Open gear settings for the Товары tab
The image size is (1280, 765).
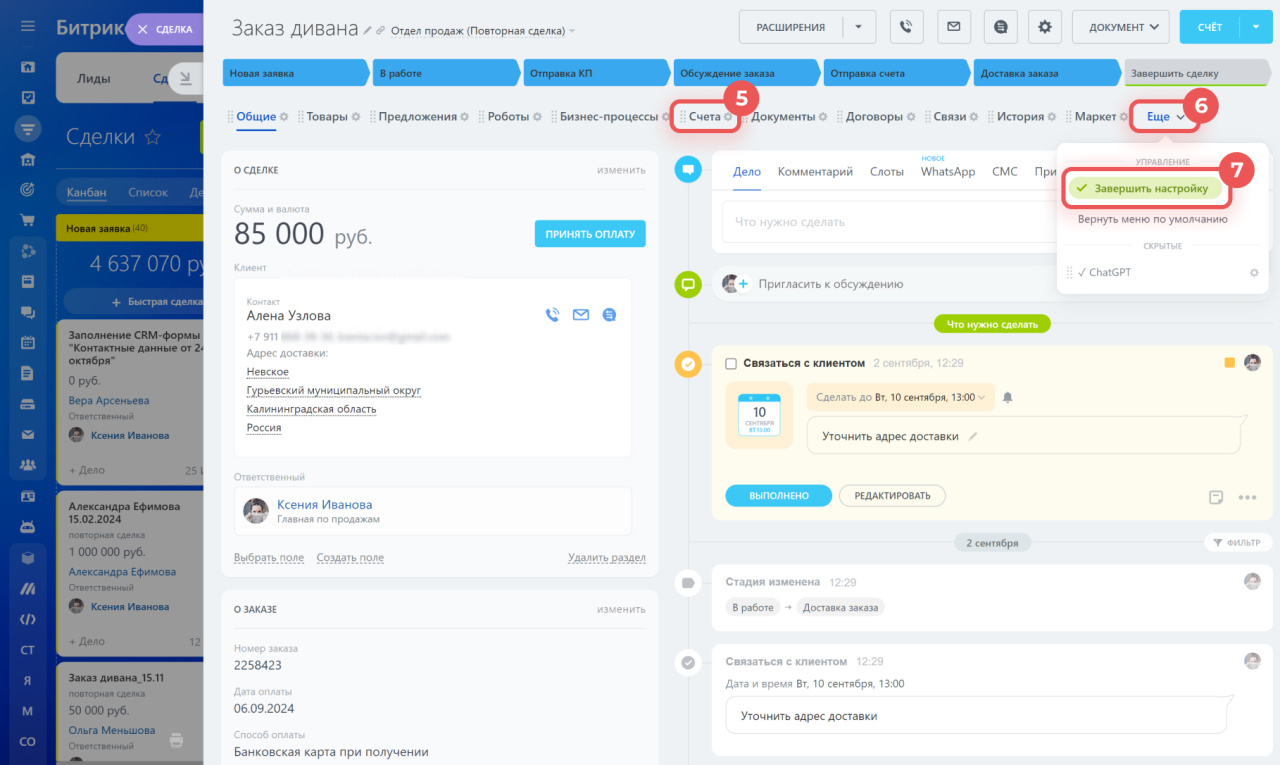356,117
